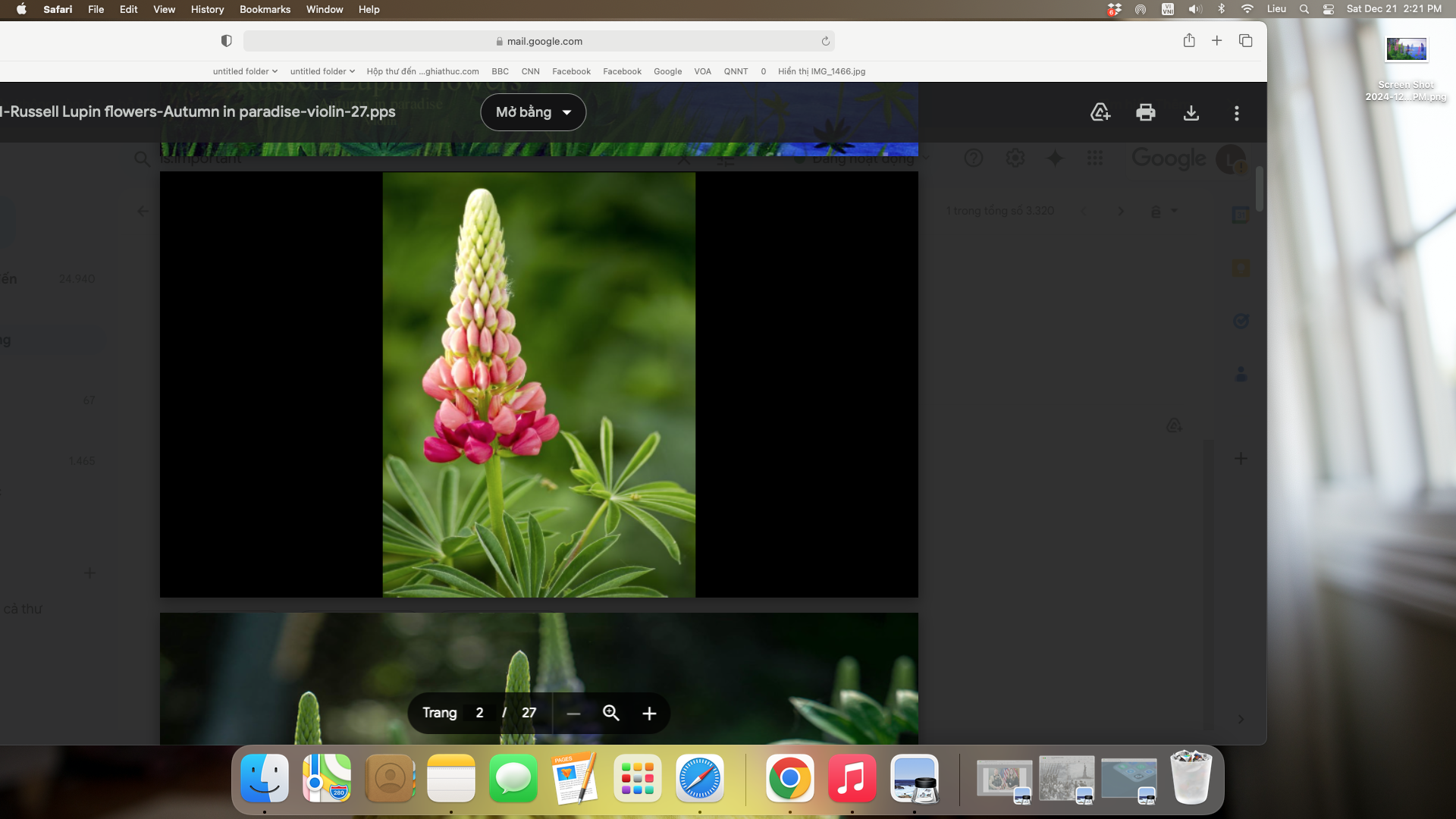Expand the Mở bằng dropdown
1456x819 pixels.
click(x=533, y=112)
